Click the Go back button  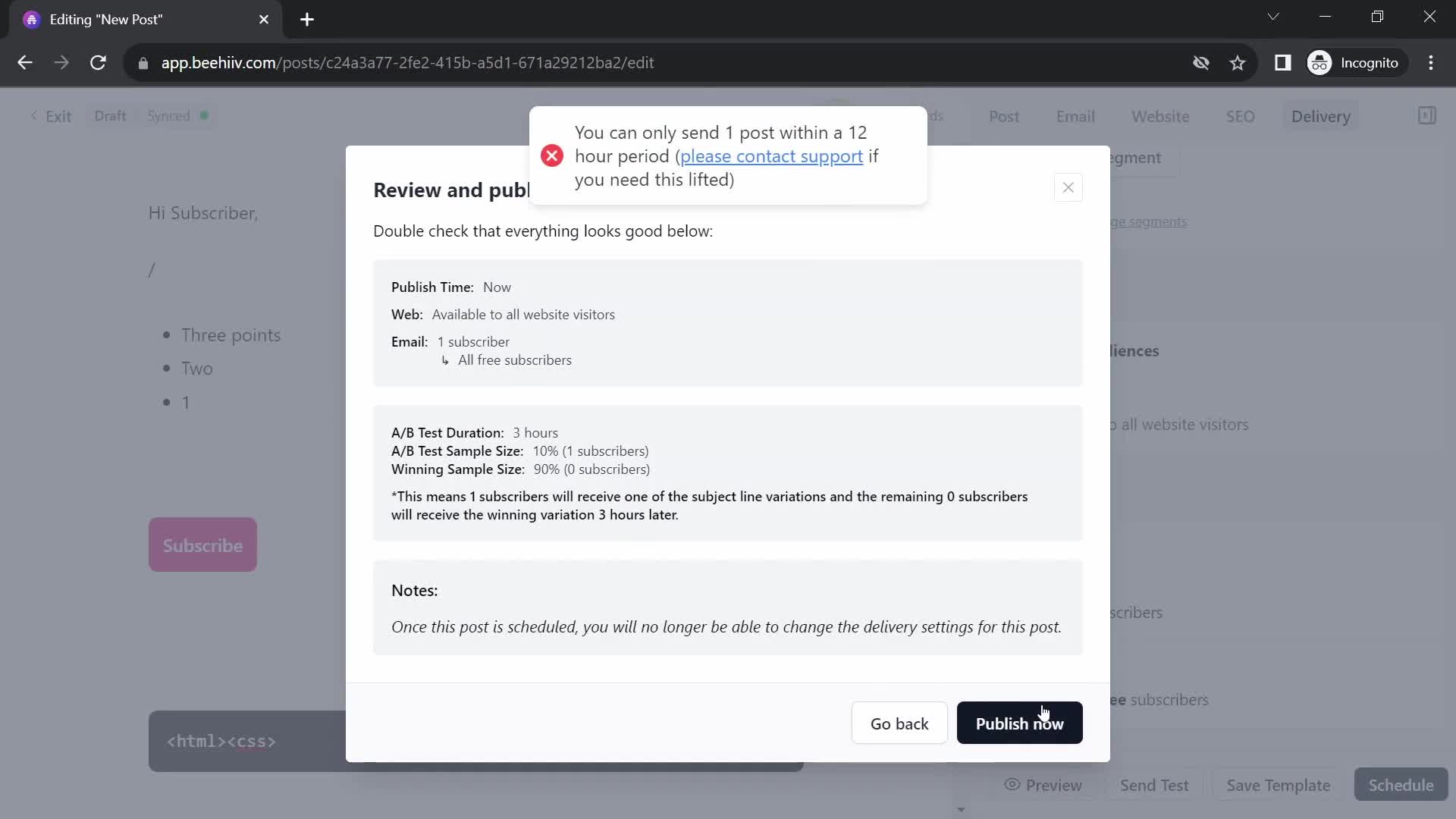click(900, 723)
